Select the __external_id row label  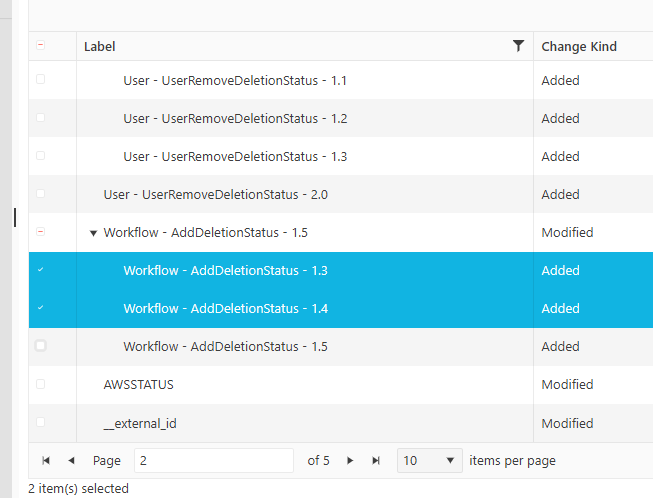point(140,423)
